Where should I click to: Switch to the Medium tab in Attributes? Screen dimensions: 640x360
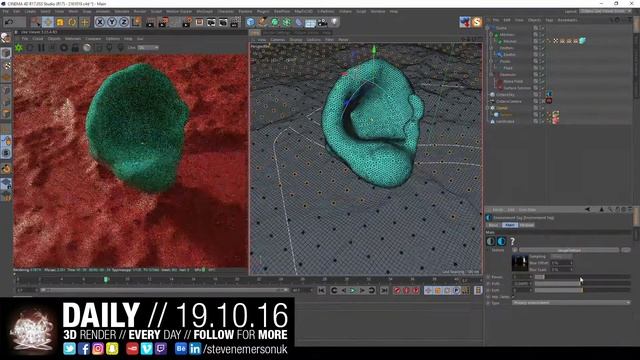527,225
